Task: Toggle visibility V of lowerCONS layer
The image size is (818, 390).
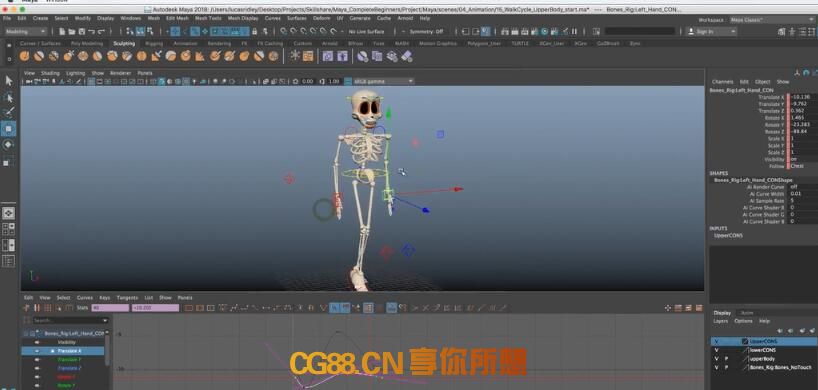Action: [x=716, y=350]
